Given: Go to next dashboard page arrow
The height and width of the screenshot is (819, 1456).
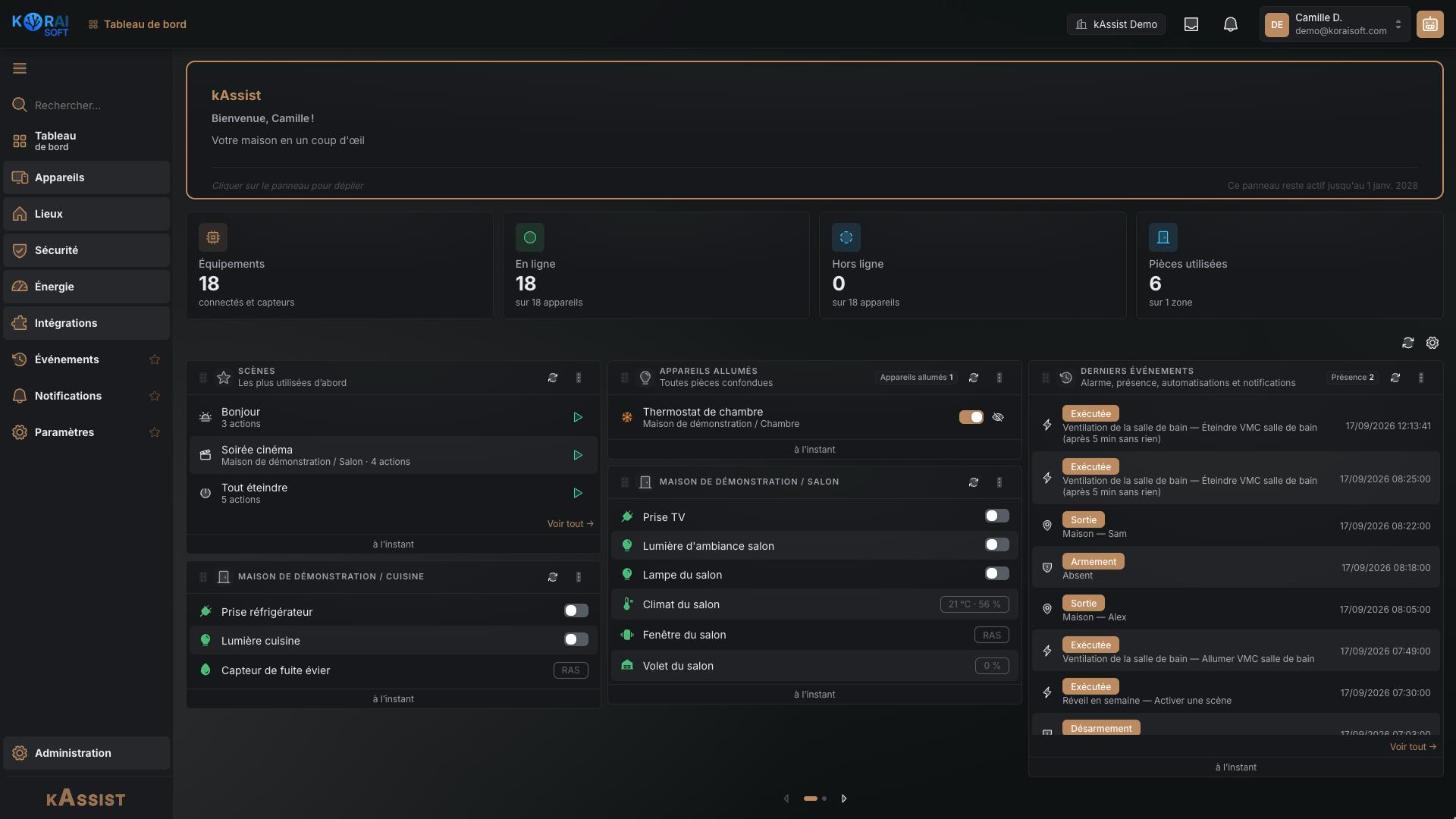Looking at the screenshot, I should coord(844,799).
